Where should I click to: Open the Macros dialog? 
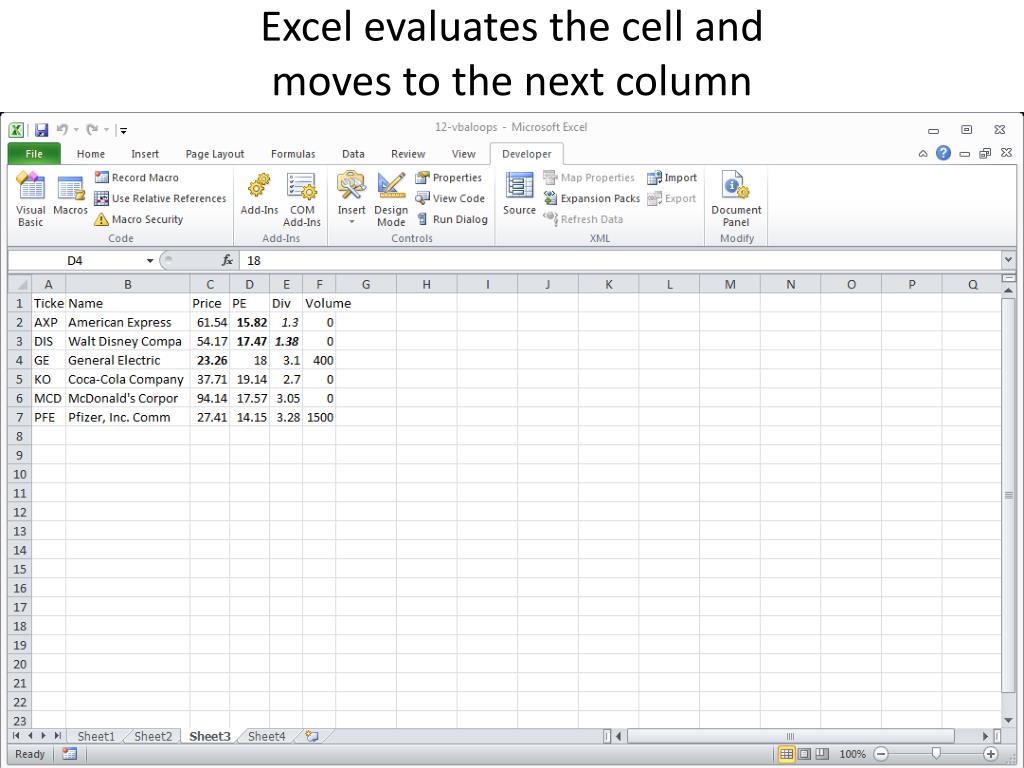pyautogui.click(x=70, y=195)
